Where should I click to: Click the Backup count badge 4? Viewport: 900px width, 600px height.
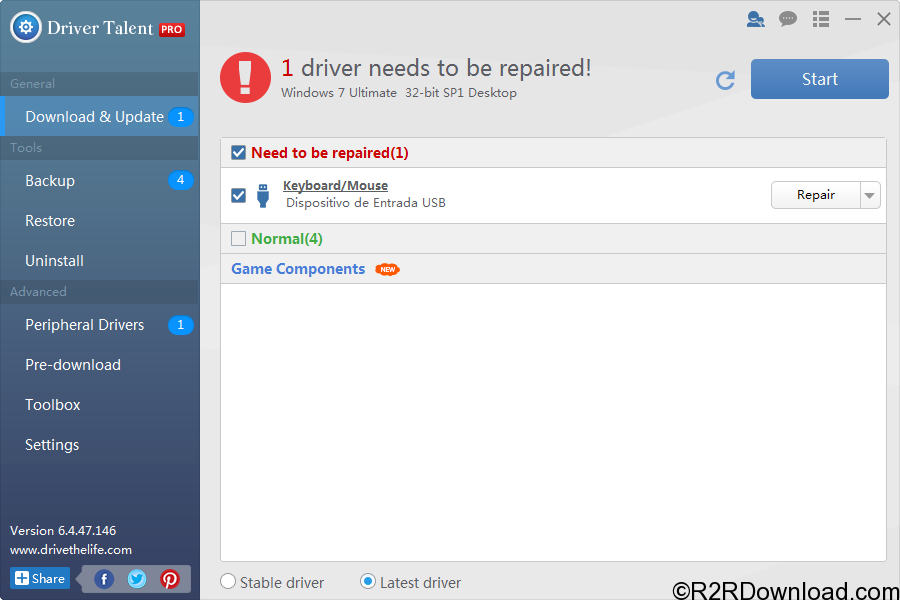pos(180,180)
